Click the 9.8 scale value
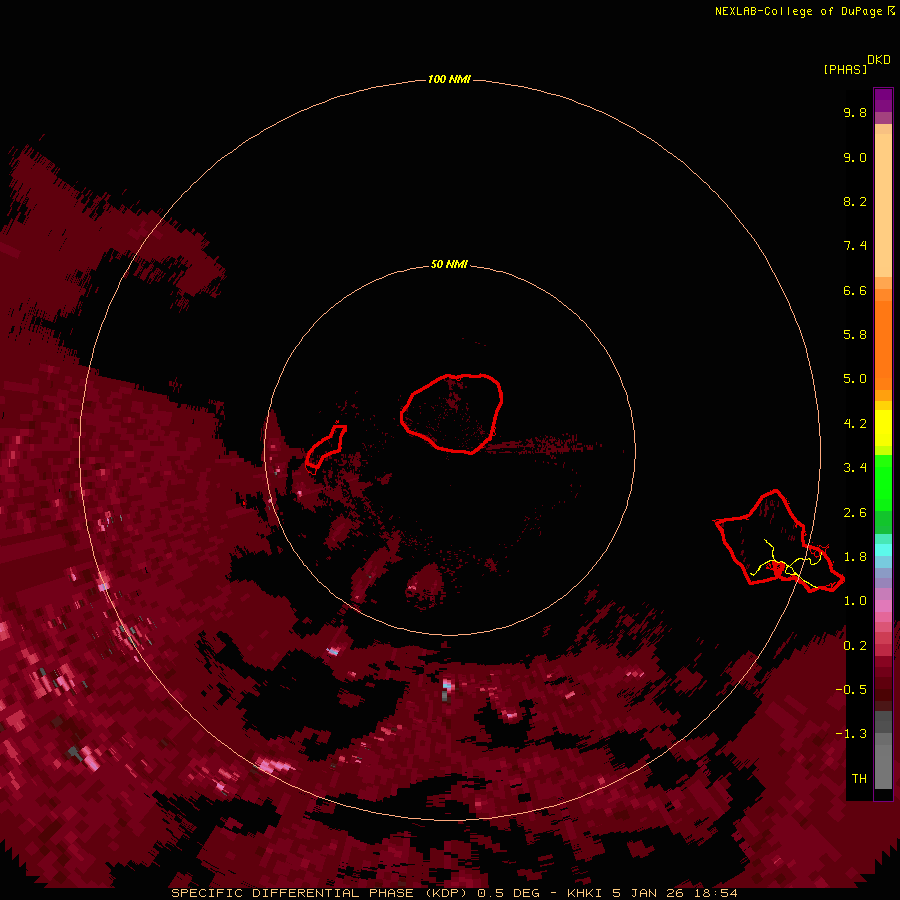Viewport: 900px width, 900px height. 855,112
